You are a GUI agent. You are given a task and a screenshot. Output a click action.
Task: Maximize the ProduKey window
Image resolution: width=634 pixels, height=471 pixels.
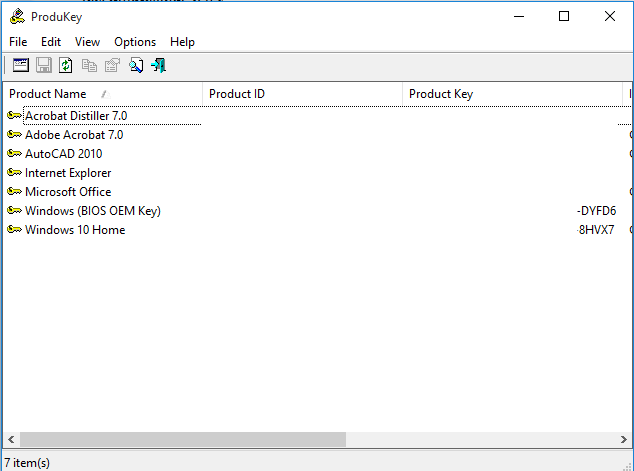[564, 17]
